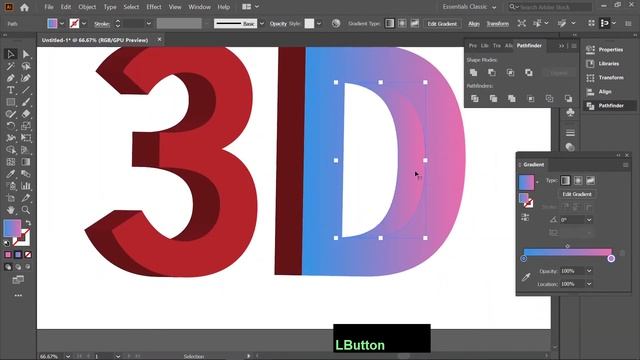Click Edit Gradient in Gradient panel
This screenshot has height=360, width=640.
[x=577, y=194]
